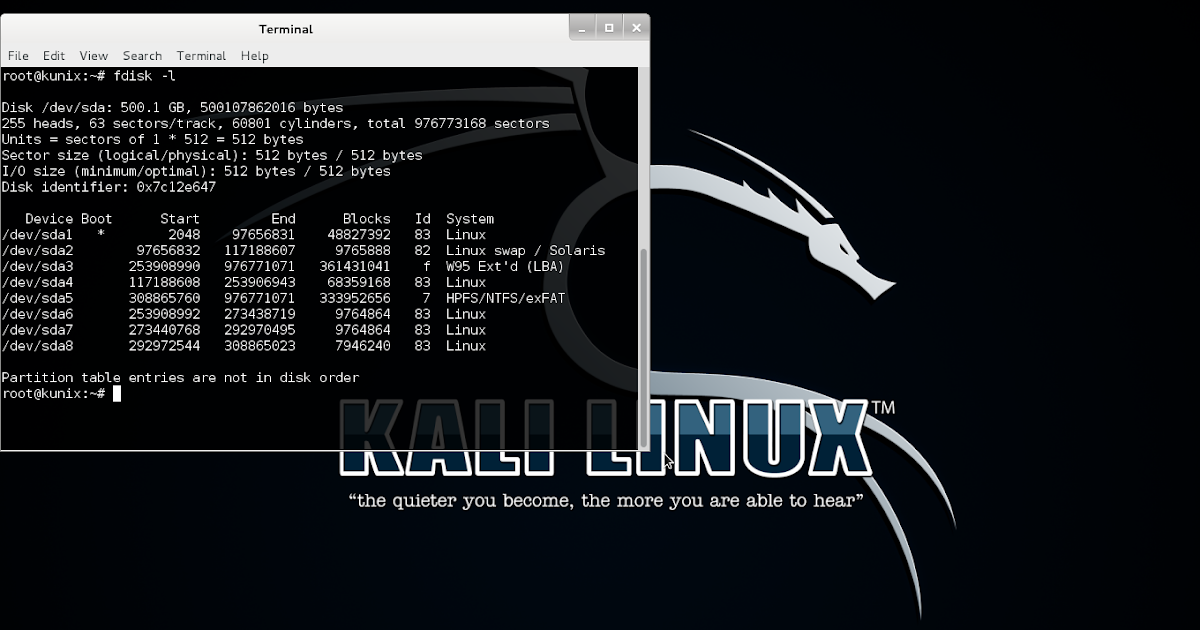
Task: Open the Search menu
Action: point(142,55)
